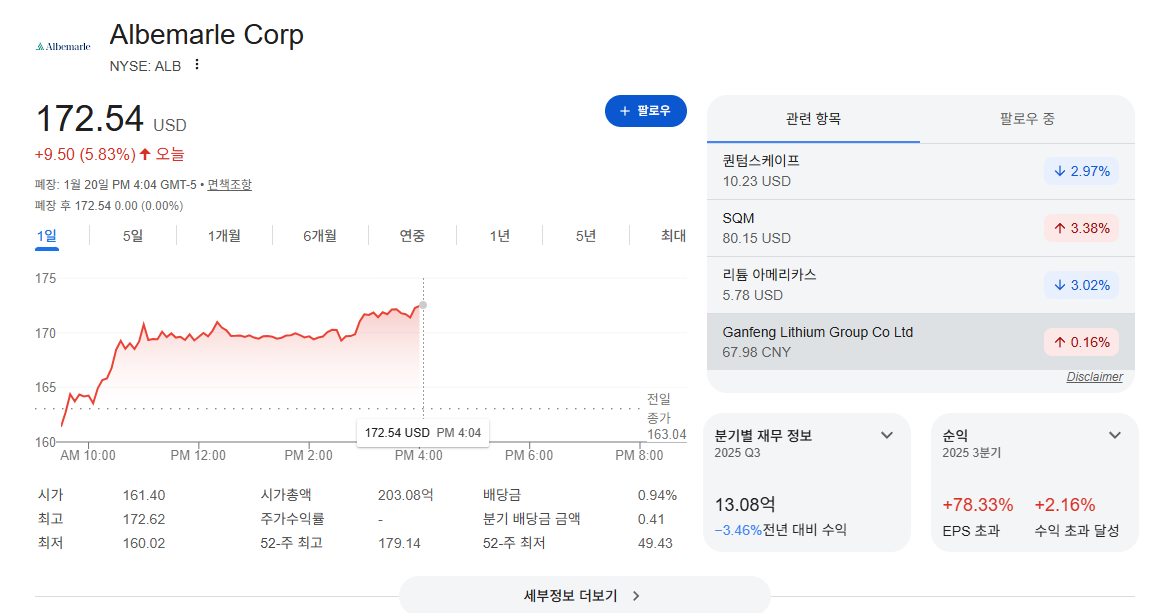1149x613 pixels.
Task: Expand the 순익 card chevron
Action: point(1115,436)
